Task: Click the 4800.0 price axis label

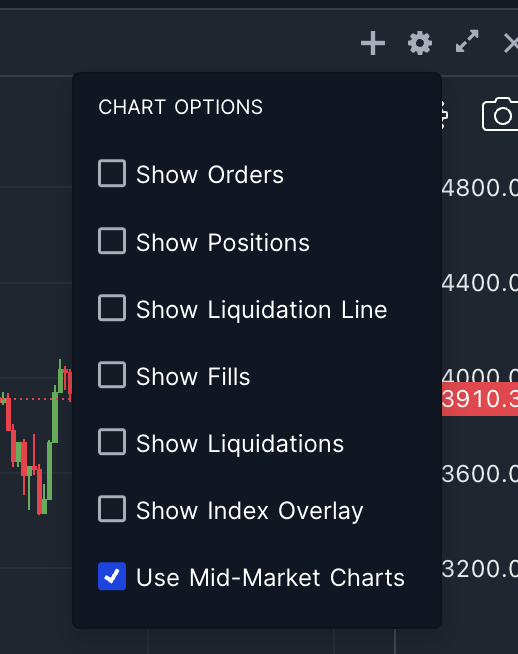Action: 480,188
